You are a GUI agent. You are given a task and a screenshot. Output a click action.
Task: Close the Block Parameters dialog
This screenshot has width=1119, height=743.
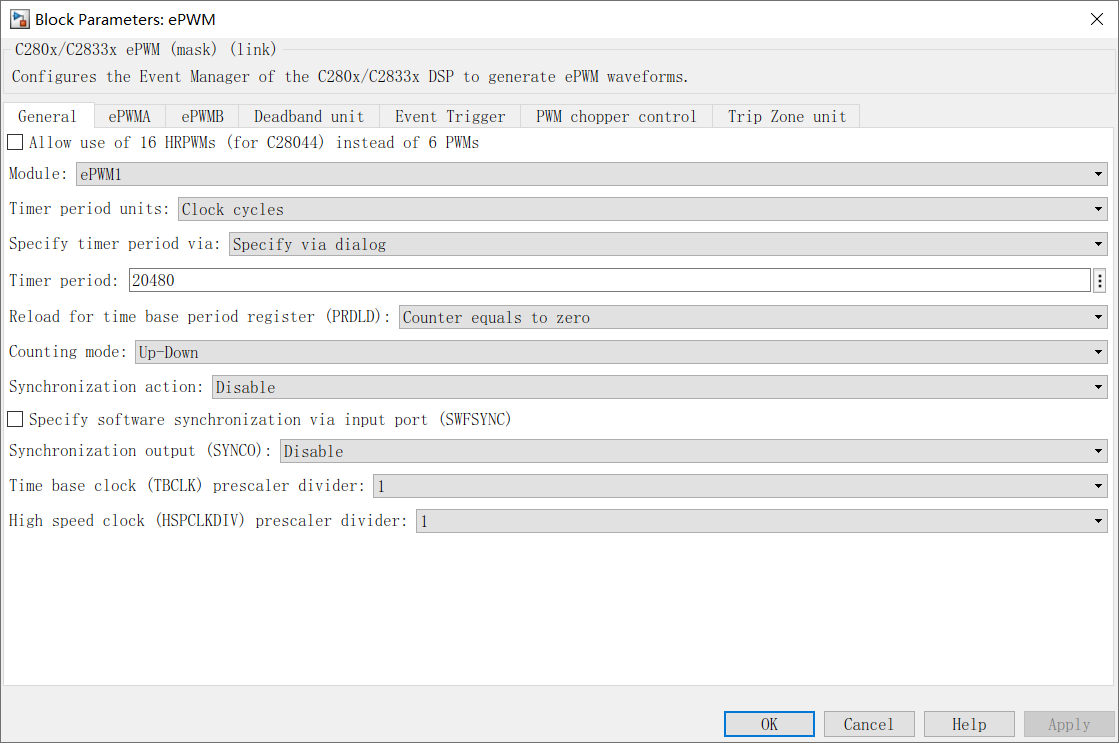pyautogui.click(x=1097, y=19)
